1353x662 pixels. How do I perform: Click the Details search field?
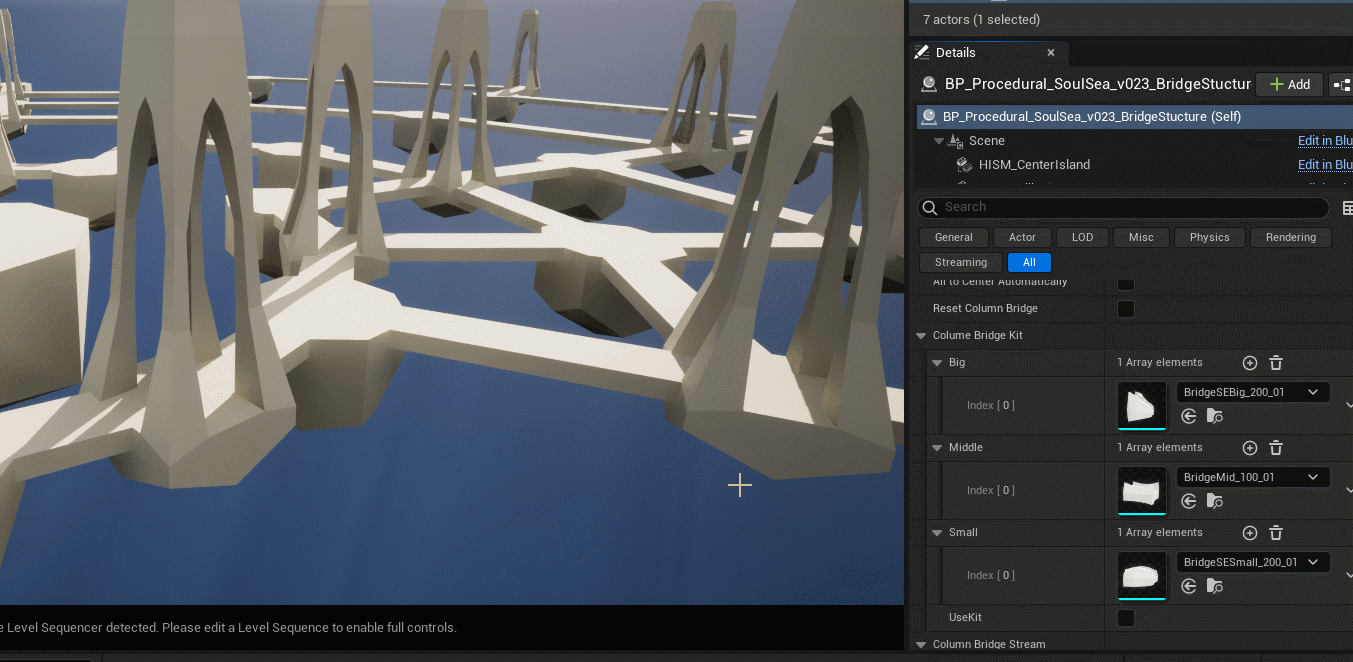pyautogui.click(x=1124, y=208)
